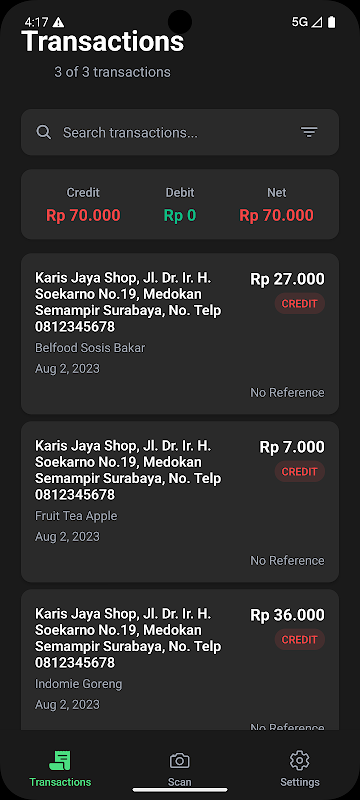Tap CREDIT badge on Rp 7.000 transaction
Screen dimensions: 360x800
[300, 471]
